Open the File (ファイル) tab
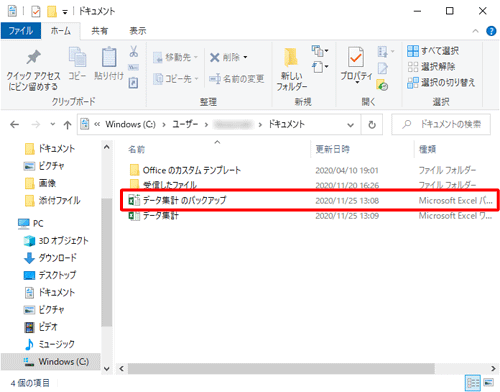Image resolution: width=500 pixels, height=392 pixels. click(21, 31)
